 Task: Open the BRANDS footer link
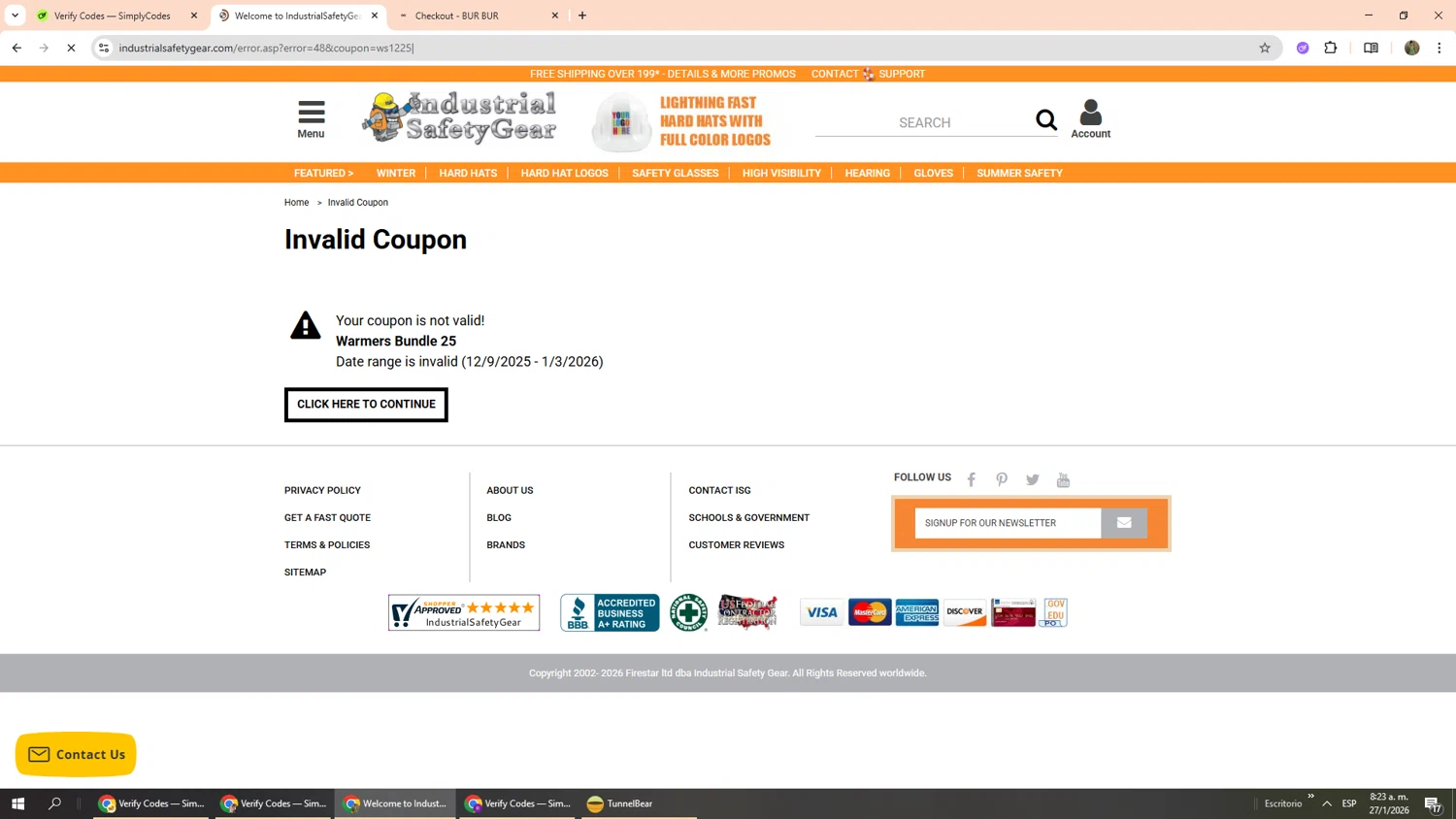[x=506, y=544]
